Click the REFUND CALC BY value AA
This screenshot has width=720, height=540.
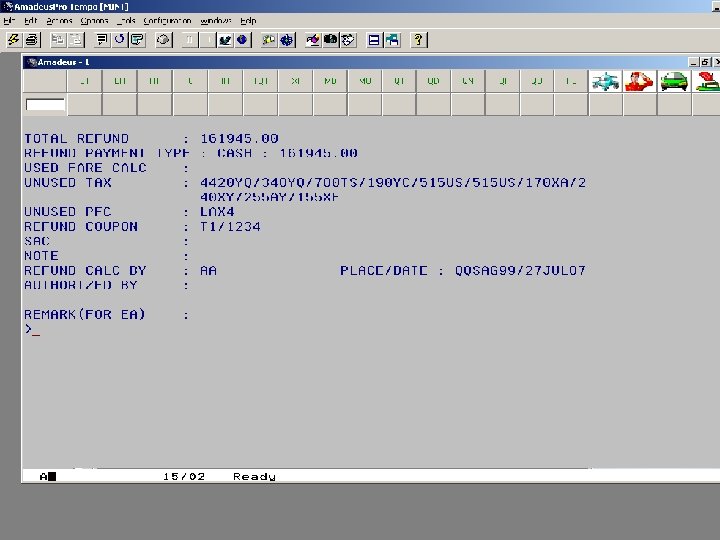pos(208,270)
